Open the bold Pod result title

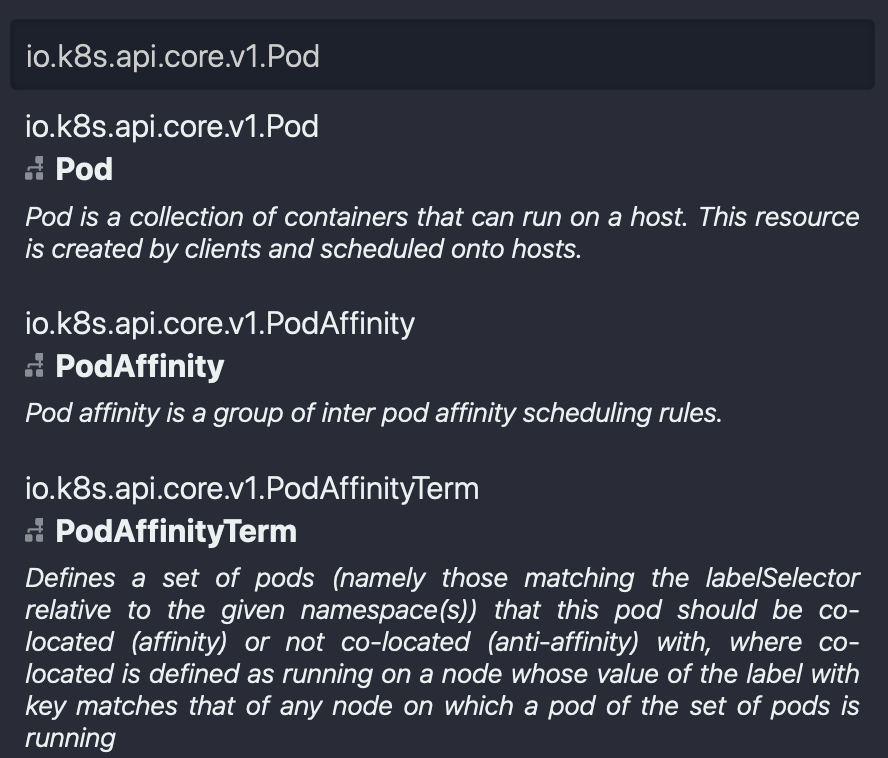point(84,169)
